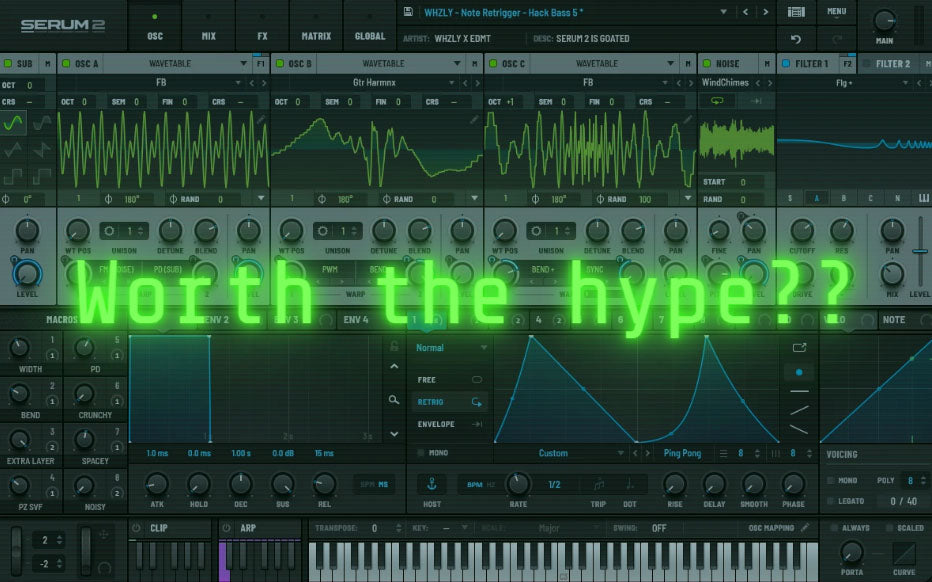Screen dimensions: 932x582
Task: Enable LEGATO in the Voicing panel
Action: (x=831, y=501)
